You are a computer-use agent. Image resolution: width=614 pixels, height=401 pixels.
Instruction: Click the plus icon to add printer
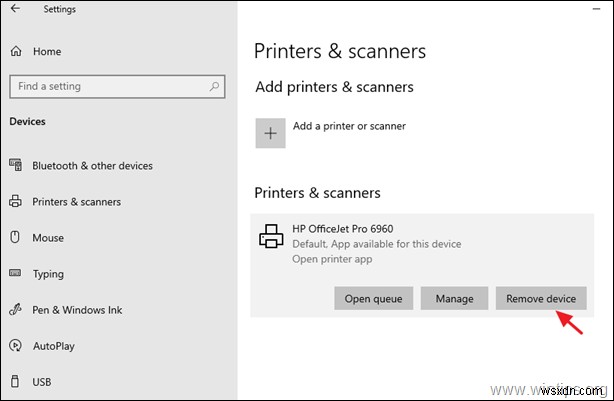[x=270, y=133]
